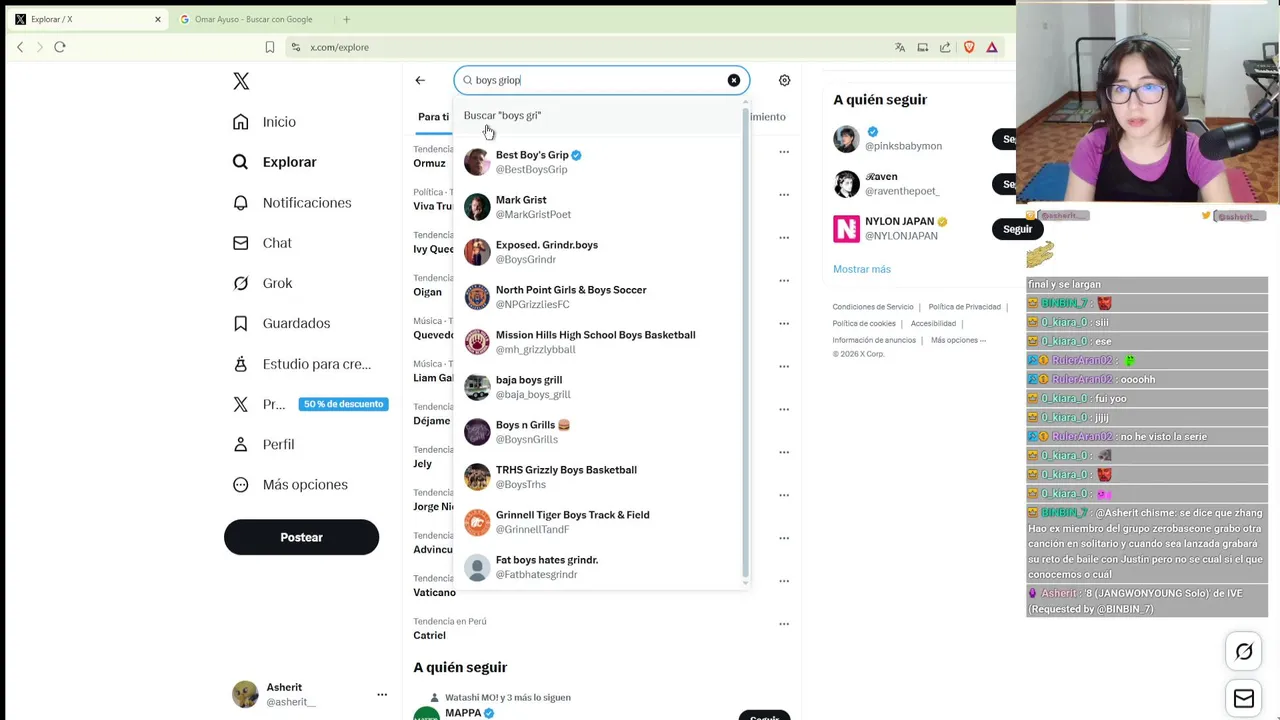Click the translate page icon
The width and height of the screenshot is (1280, 720).
[900, 47]
